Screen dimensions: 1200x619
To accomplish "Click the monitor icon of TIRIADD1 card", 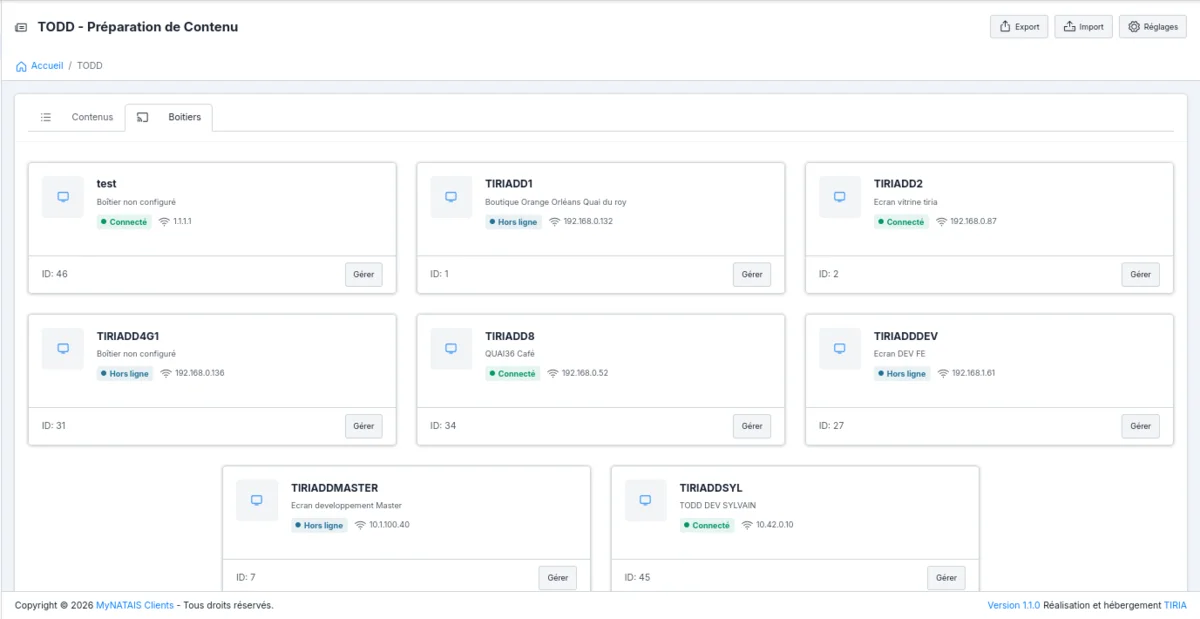I will [451, 197].
